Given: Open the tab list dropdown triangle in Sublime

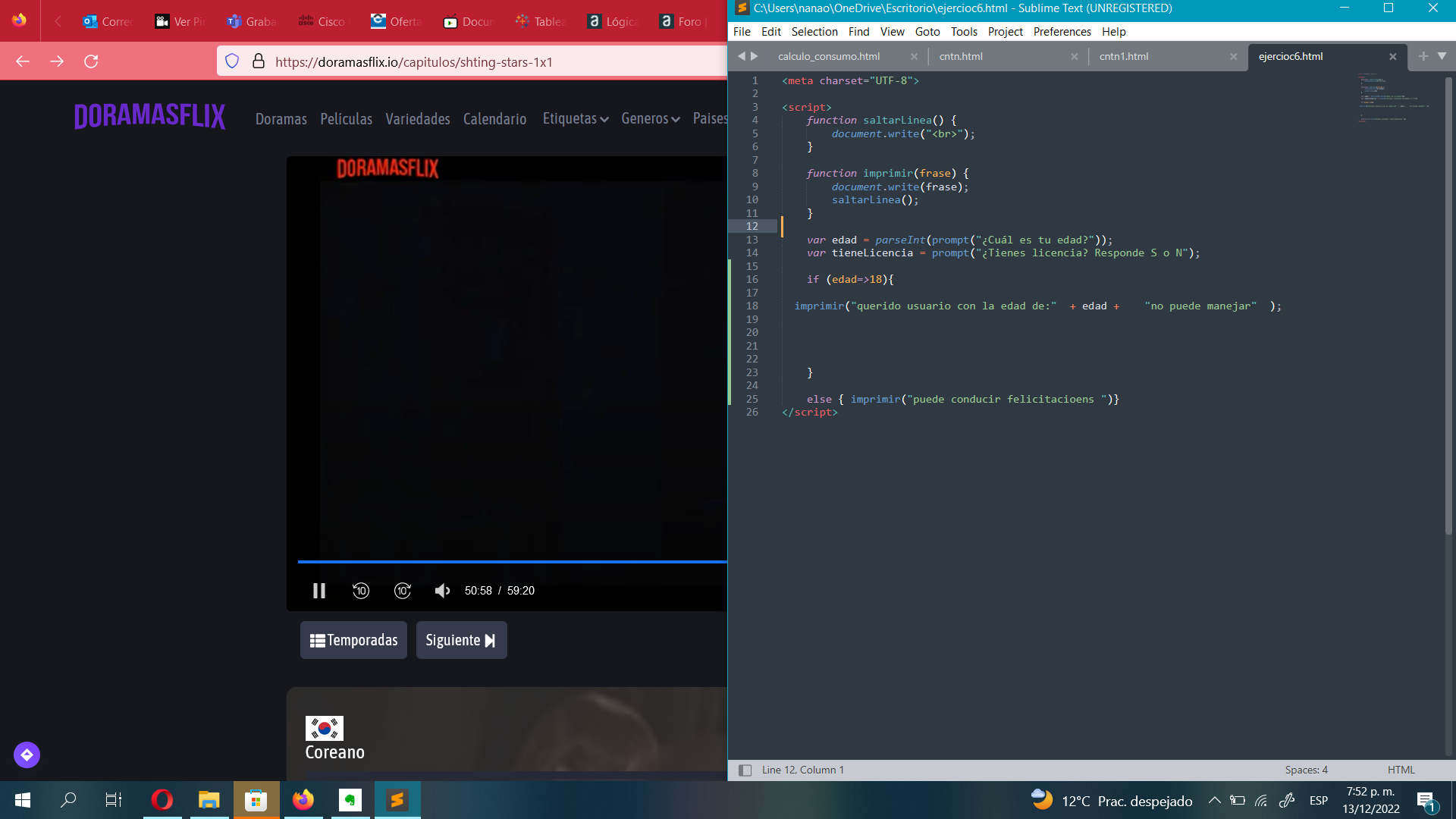Looking at the screenshot, I should pos(1442,56).
